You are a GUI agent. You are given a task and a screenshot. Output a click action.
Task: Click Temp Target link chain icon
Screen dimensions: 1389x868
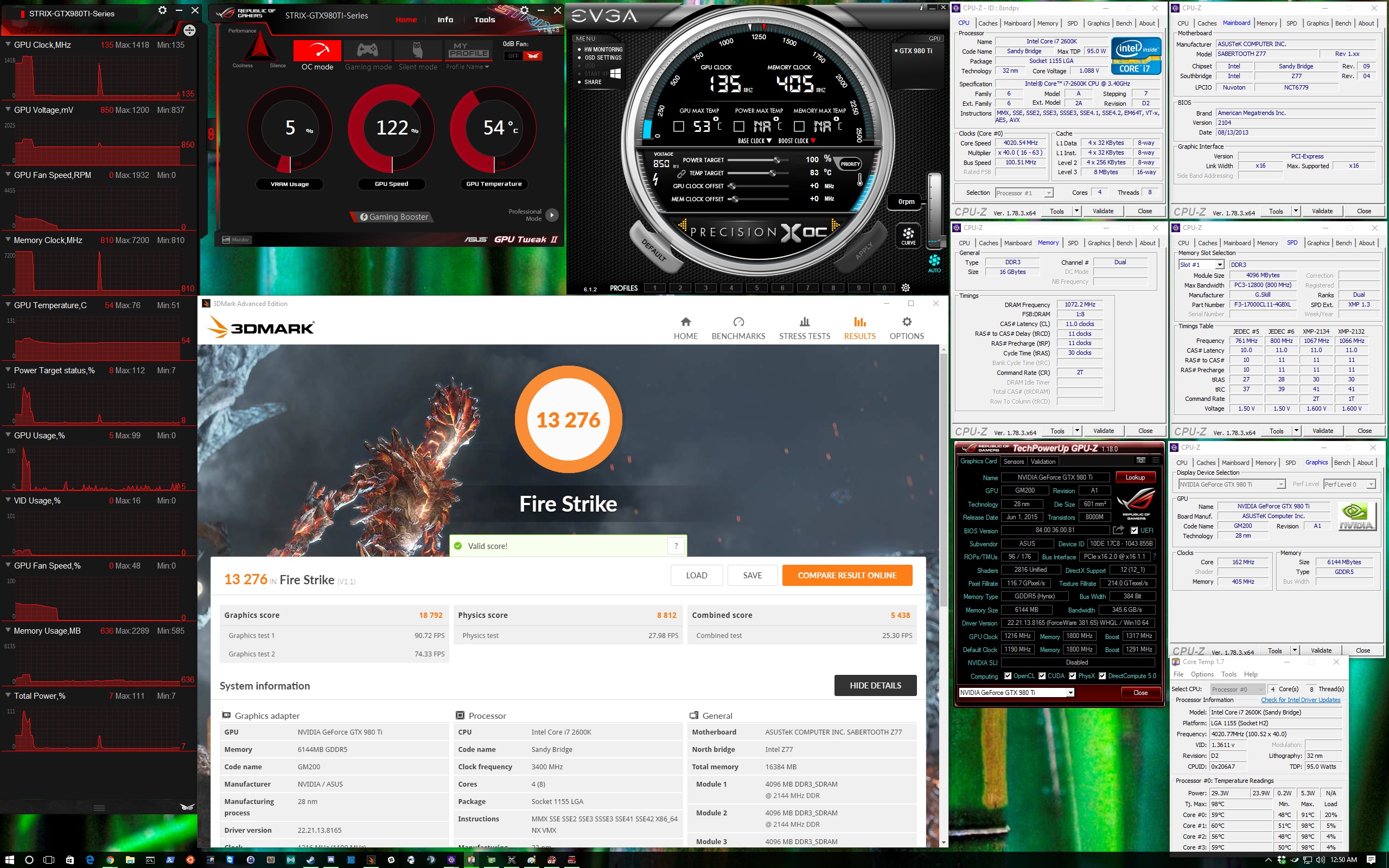(681, 174)
